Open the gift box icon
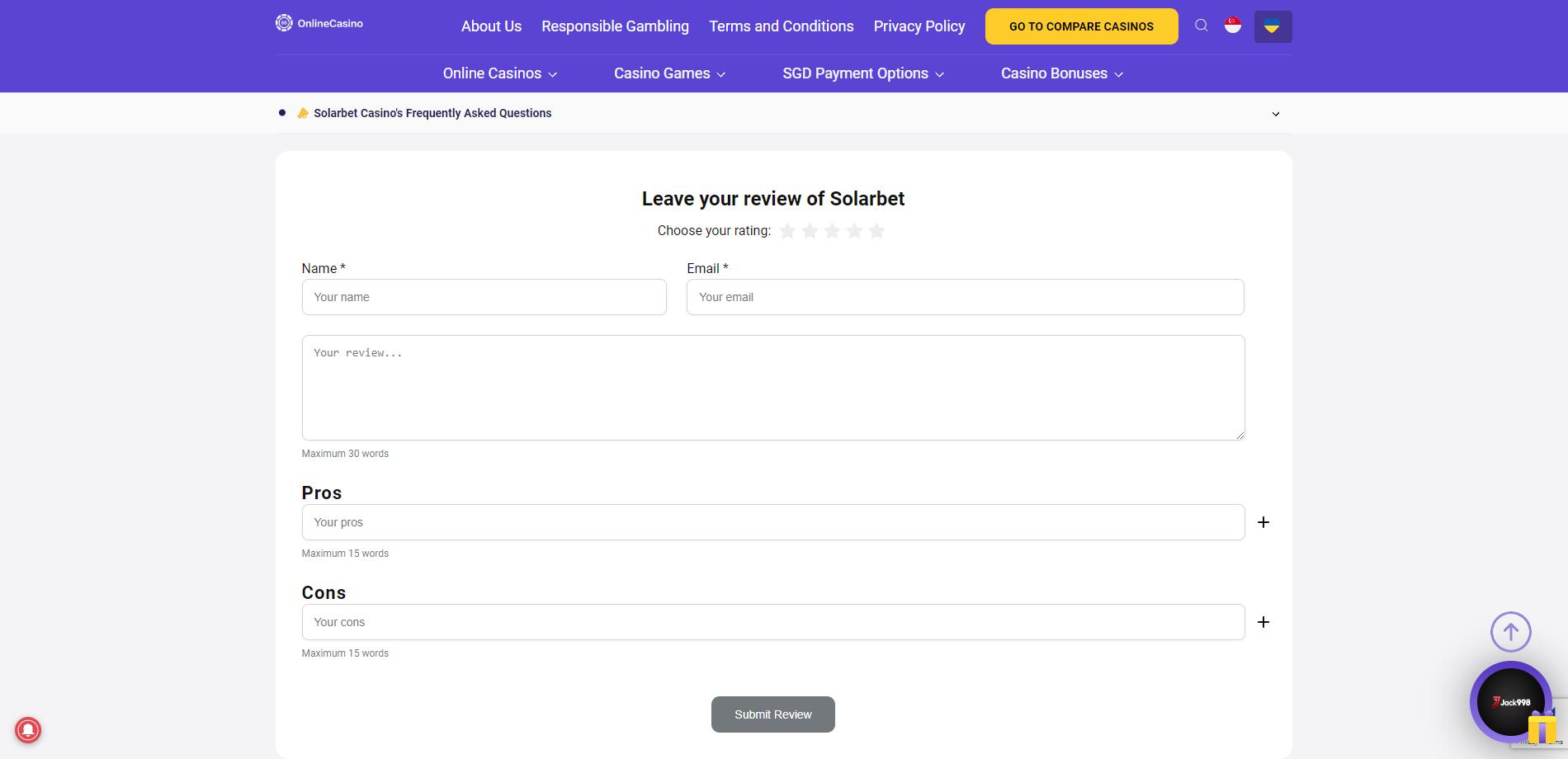The image size is (1568, 759). coord(1542,728)
